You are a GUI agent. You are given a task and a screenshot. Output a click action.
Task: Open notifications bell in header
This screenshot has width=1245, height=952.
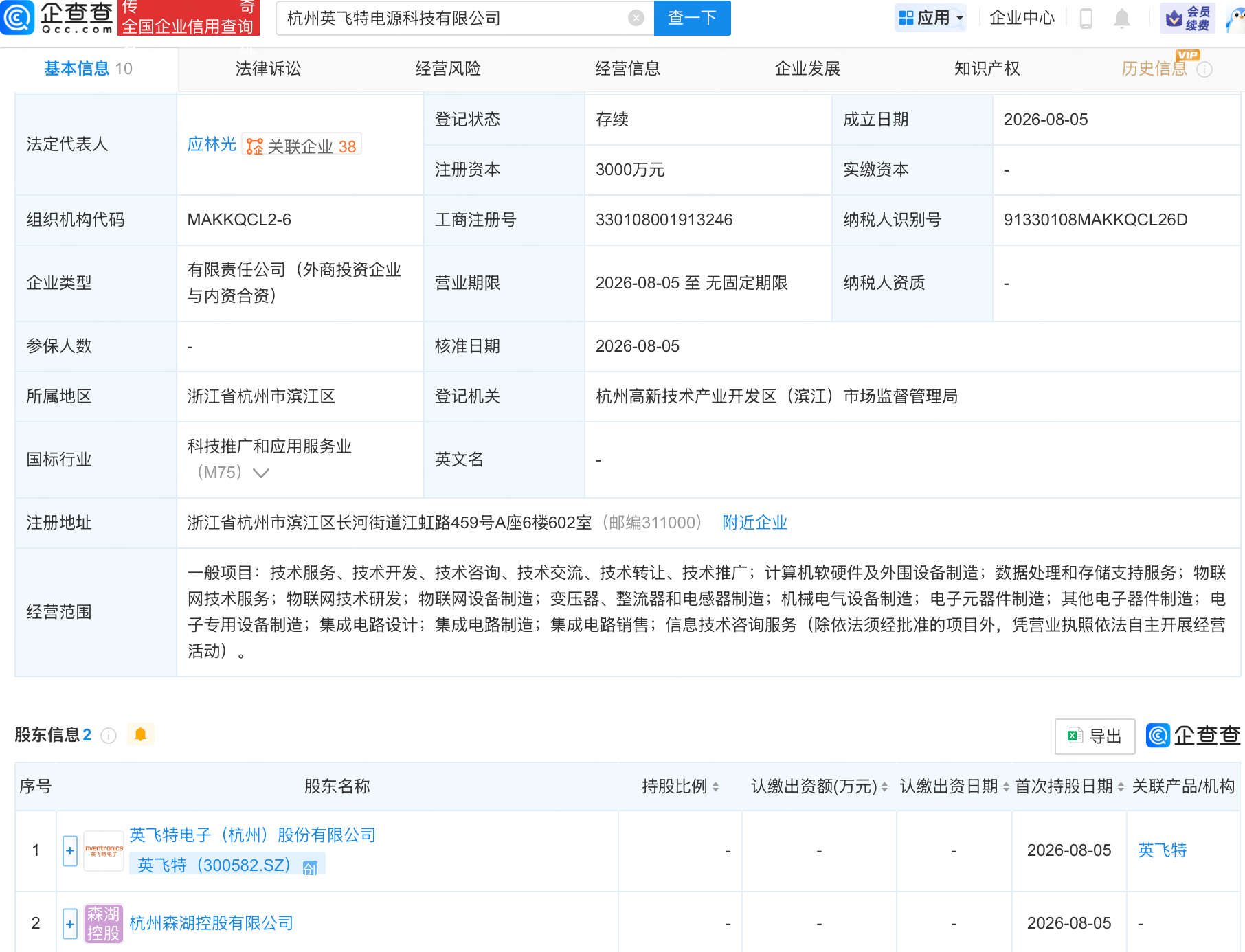coord(1122,19)
